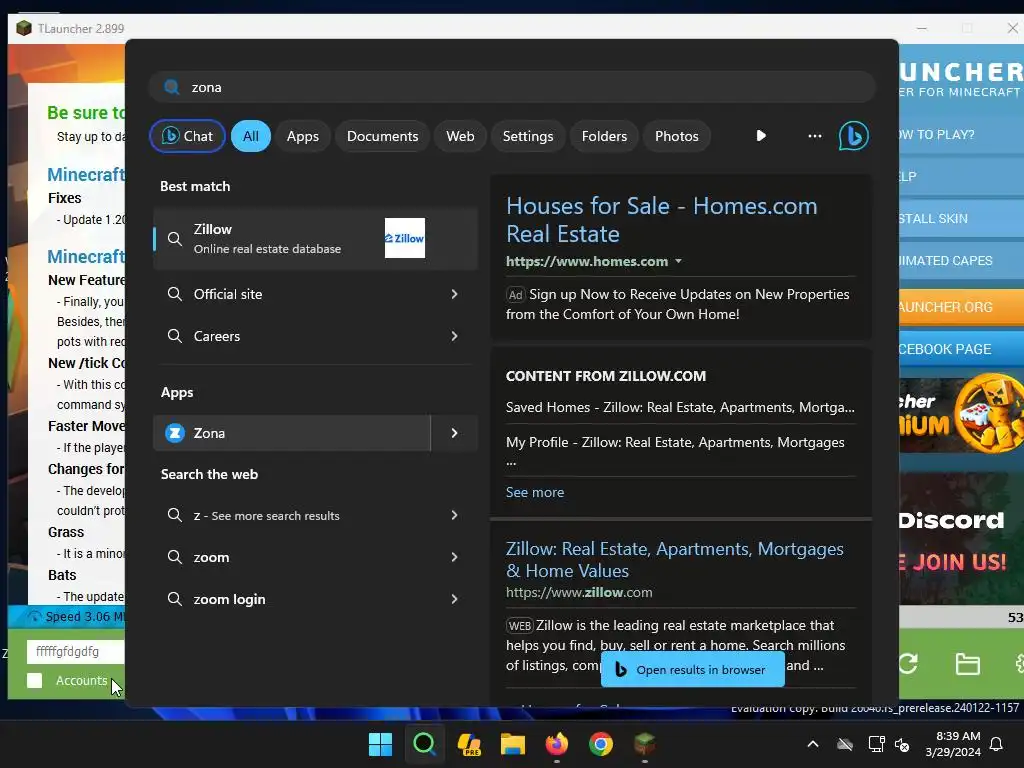Switch to the Documents filter tab
1024x768 pixels.
click(x=382, y=136)
